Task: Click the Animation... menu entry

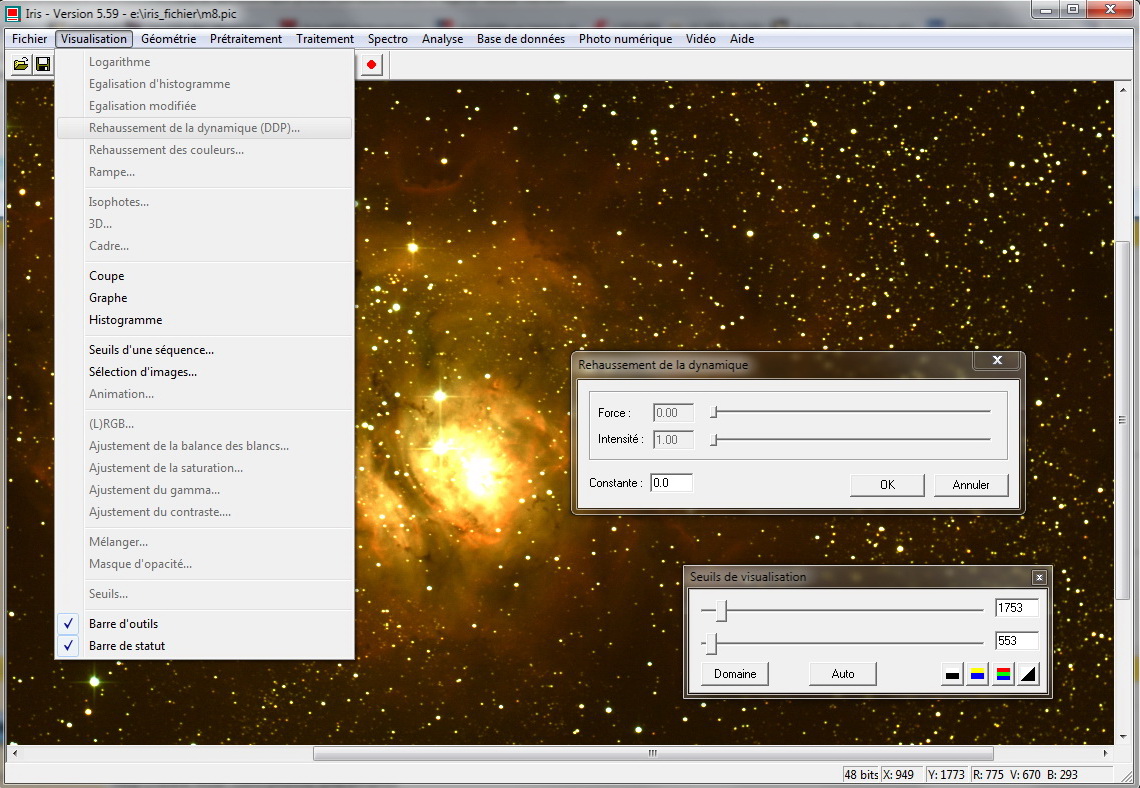Action: (205, 393)
